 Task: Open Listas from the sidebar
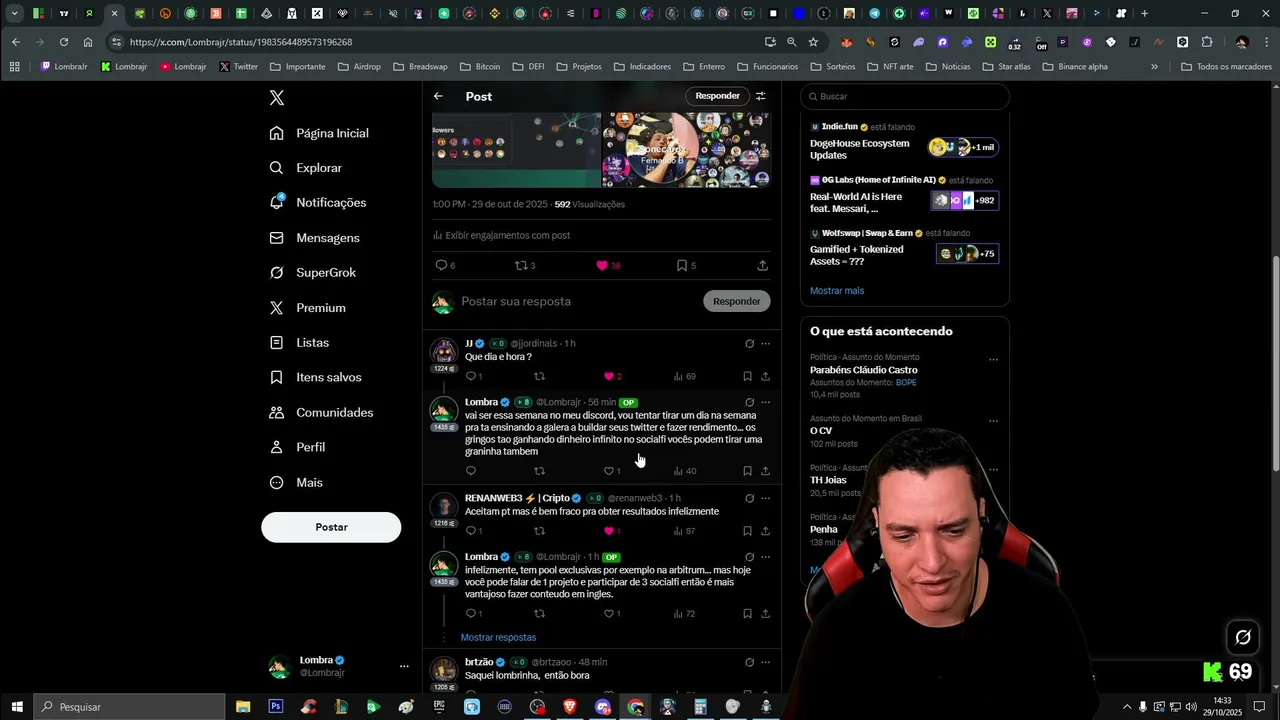299,342
